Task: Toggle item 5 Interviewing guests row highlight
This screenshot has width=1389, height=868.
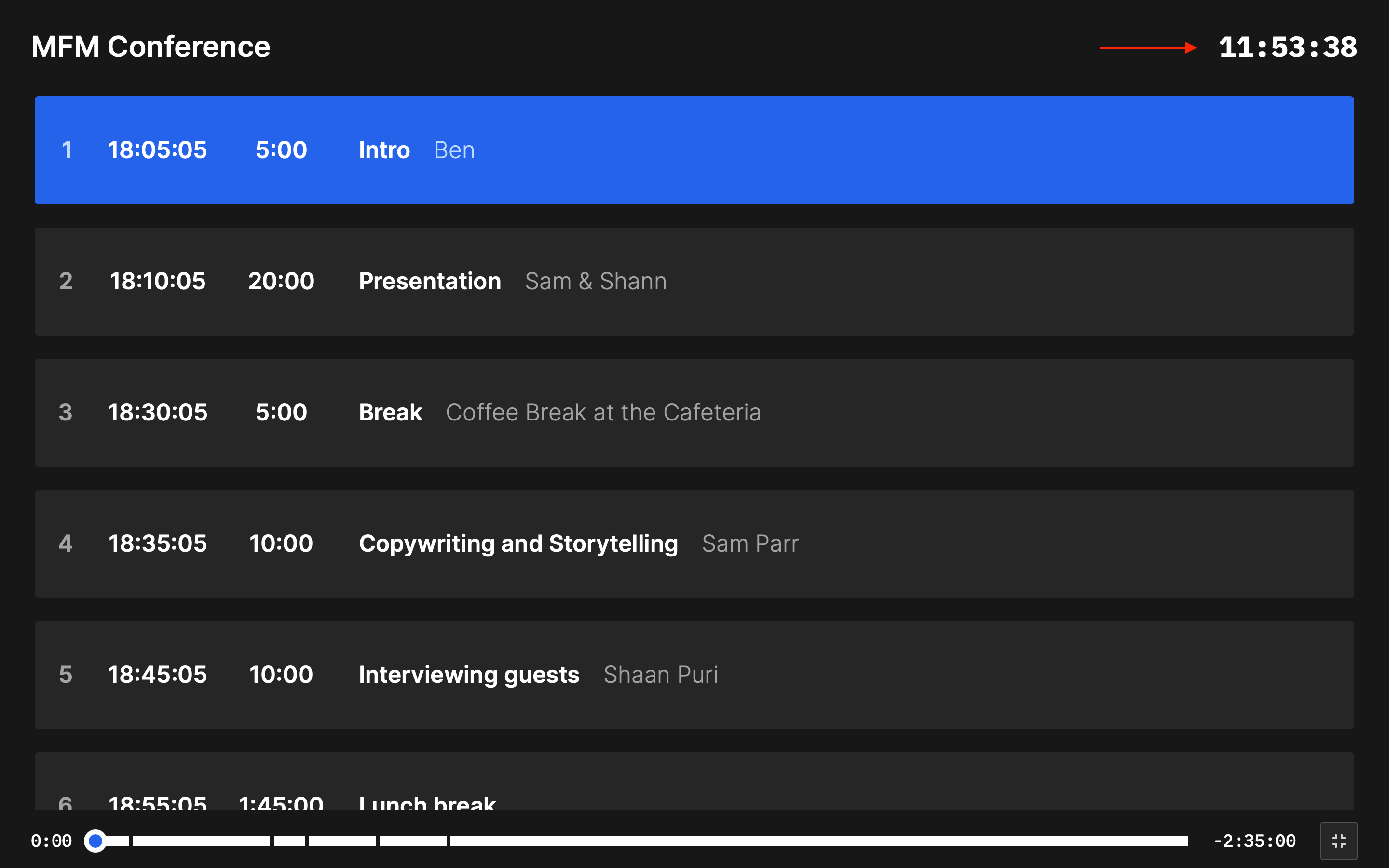Action: 694,674
